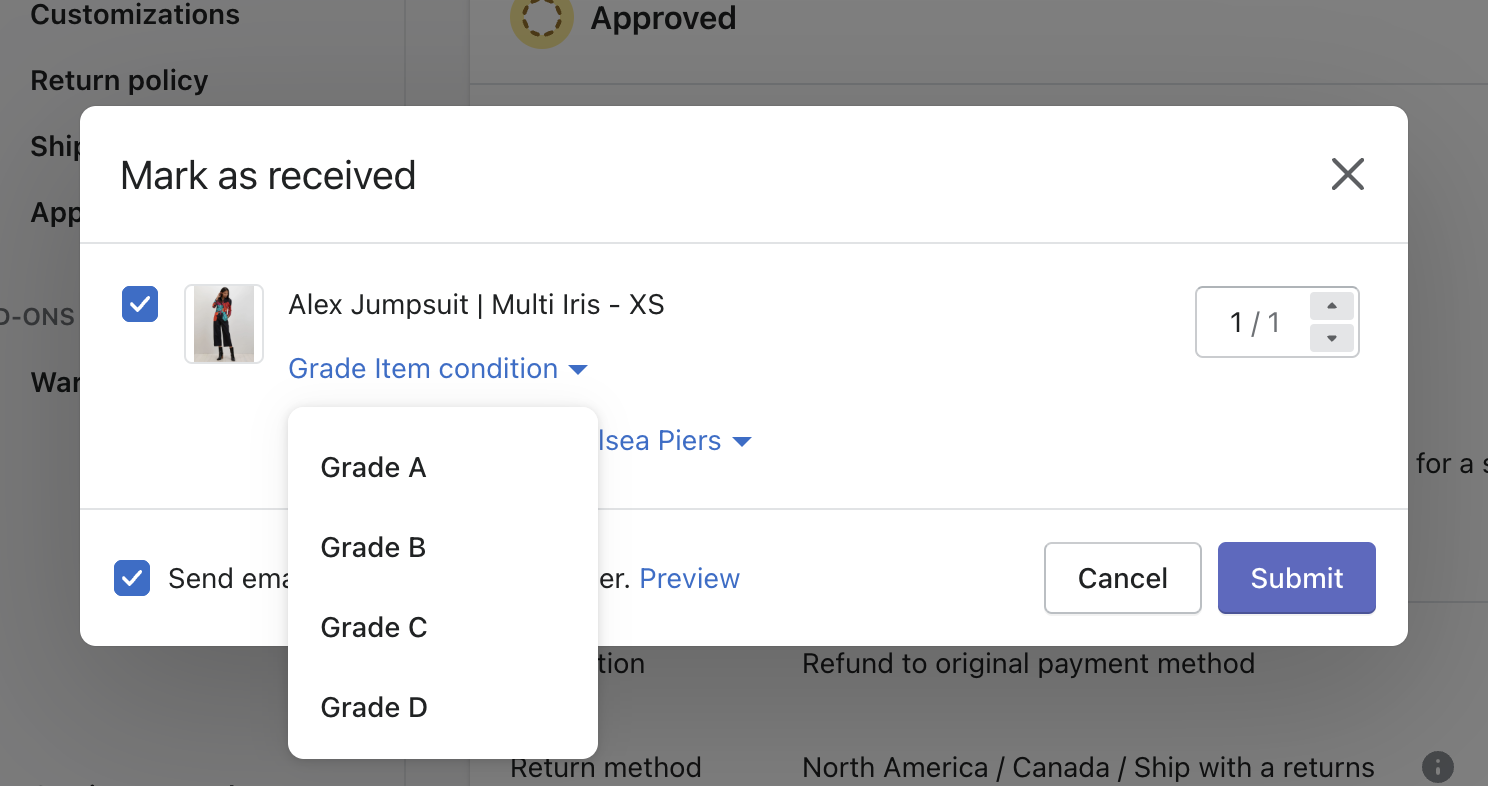
Task: Choose Grade B condition
Action: tap(373, 547)
